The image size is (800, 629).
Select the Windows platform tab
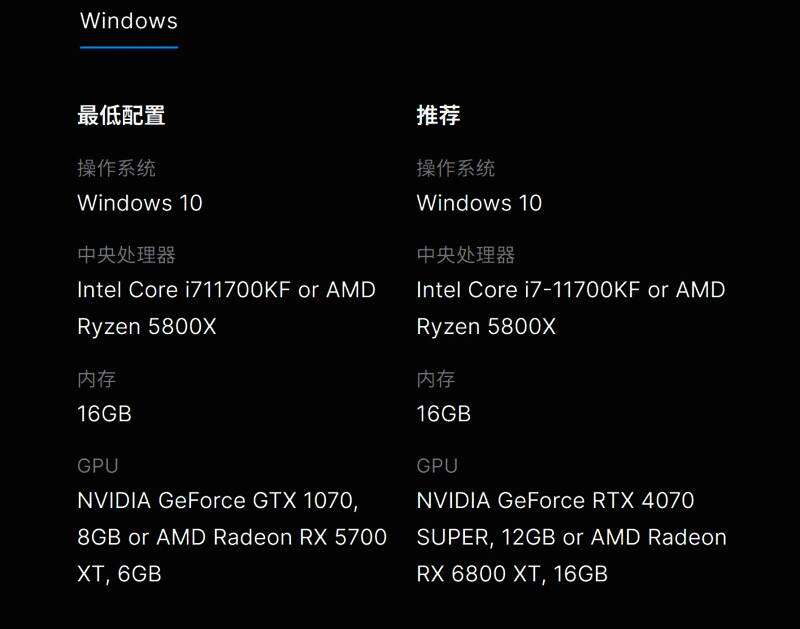pos(129,21)
